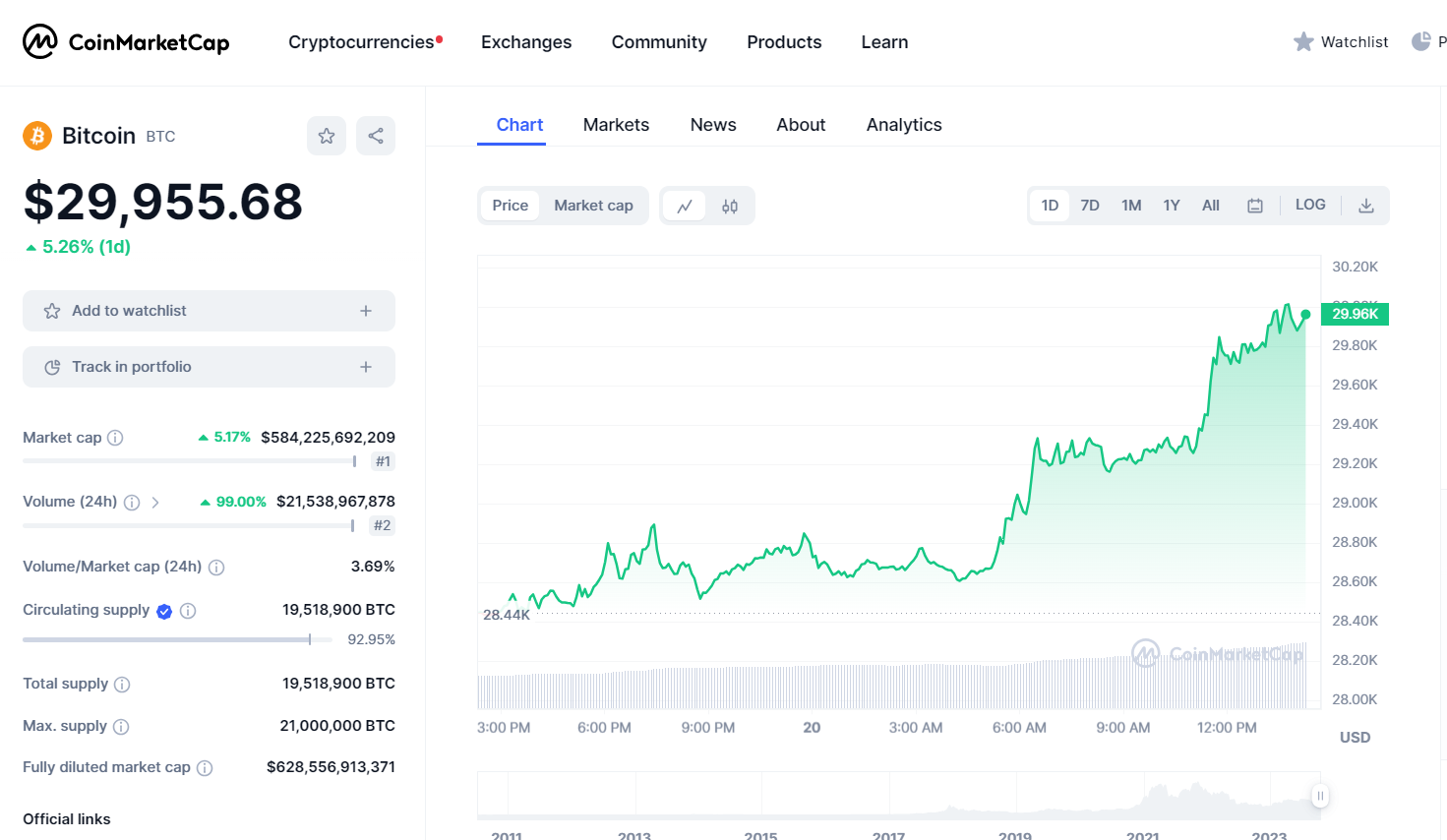Click the #1 market cap rank badge
Viewport: 1447px width, 840px height.
pos(383,461)
